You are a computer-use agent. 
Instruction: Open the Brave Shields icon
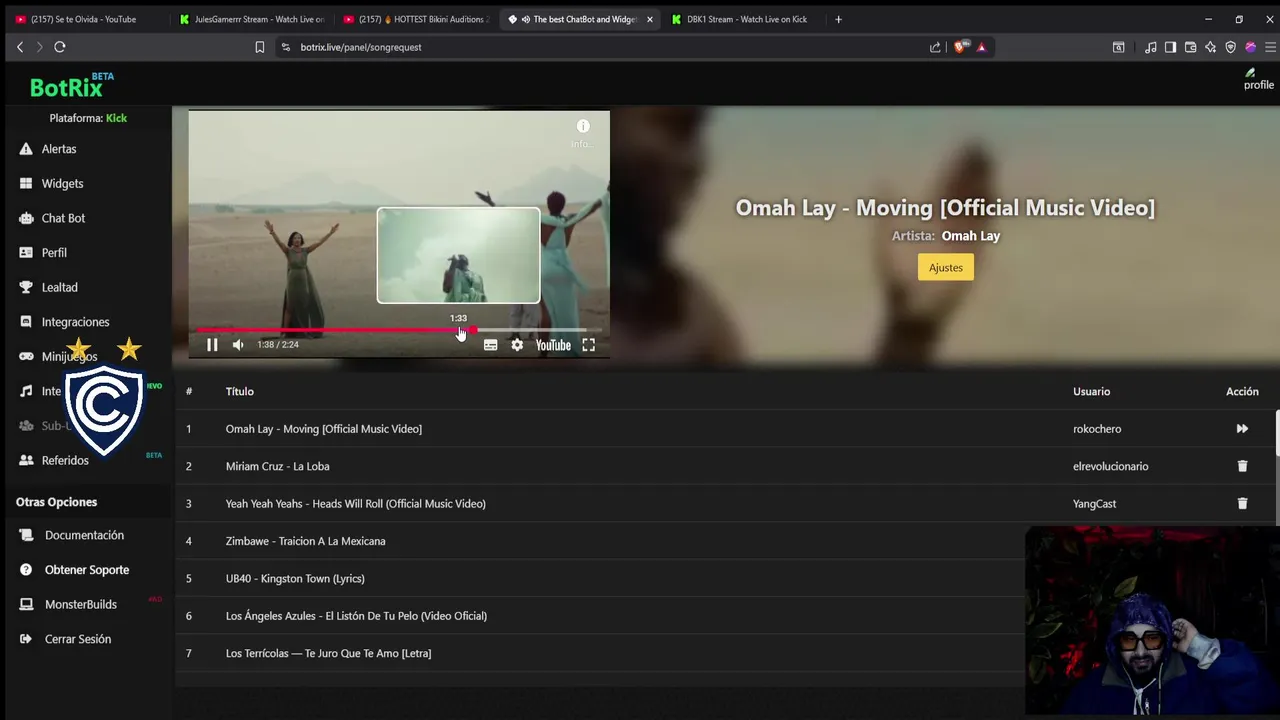click(960, 47)
